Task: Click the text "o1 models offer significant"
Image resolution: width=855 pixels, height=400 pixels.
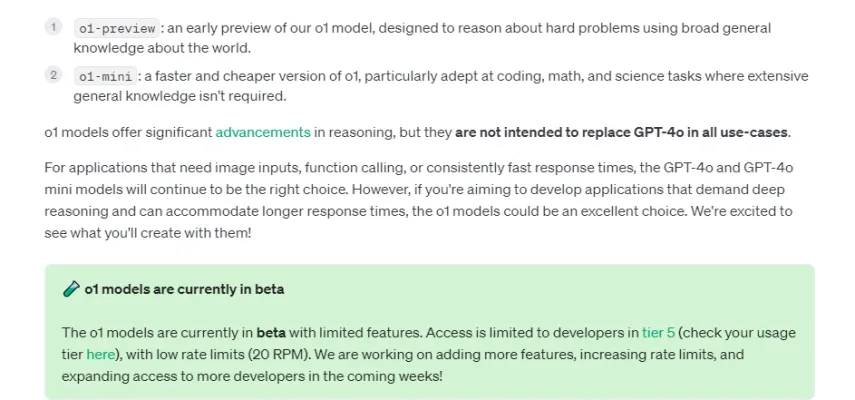Action: [x=128, y=132]
